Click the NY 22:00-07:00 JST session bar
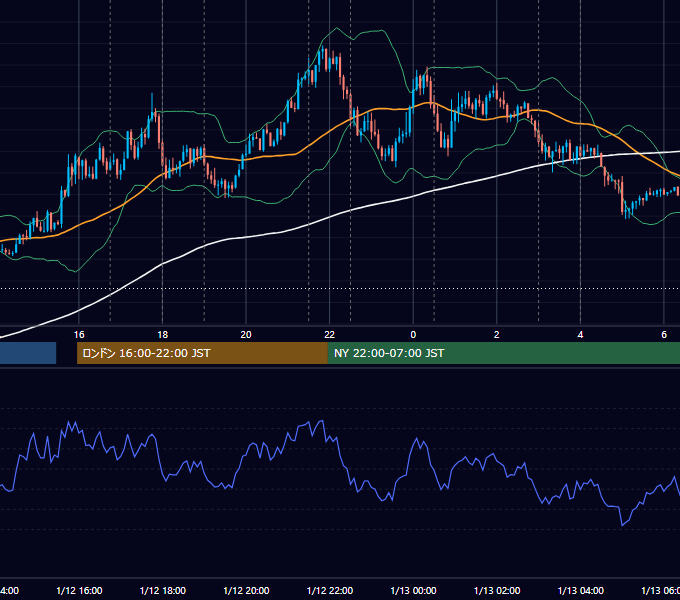This screenshot has width=680, height=600. pyautogui.click(x=503, y=353)
